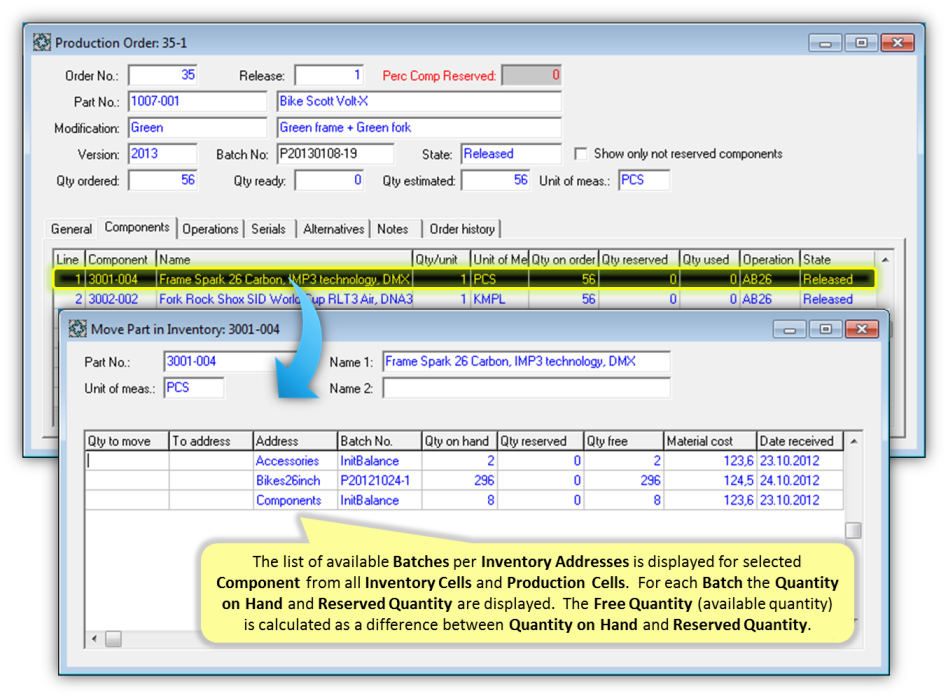Open the General tab
This screenshot has width=948, height=698.
pyautogui.click(x=71, y=229)
